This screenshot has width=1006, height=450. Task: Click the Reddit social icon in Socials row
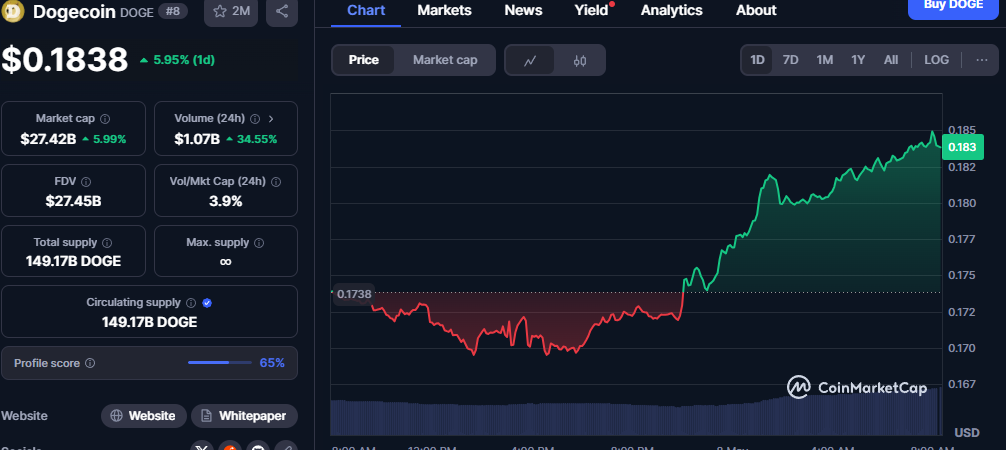point(230,447)
